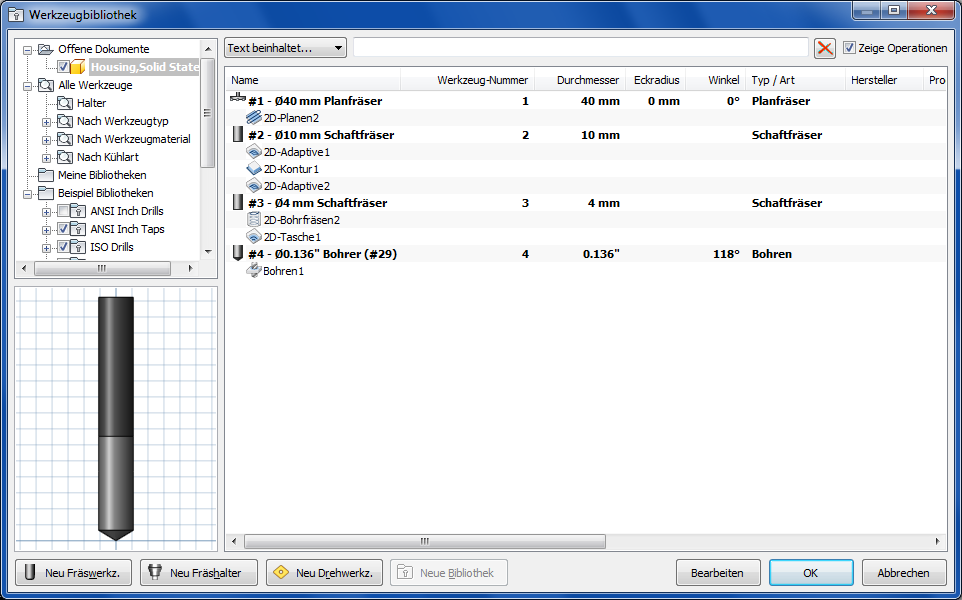Click the Nach Kühlart search icon
The width and height of the screenshot is (962, 600).
64,156
